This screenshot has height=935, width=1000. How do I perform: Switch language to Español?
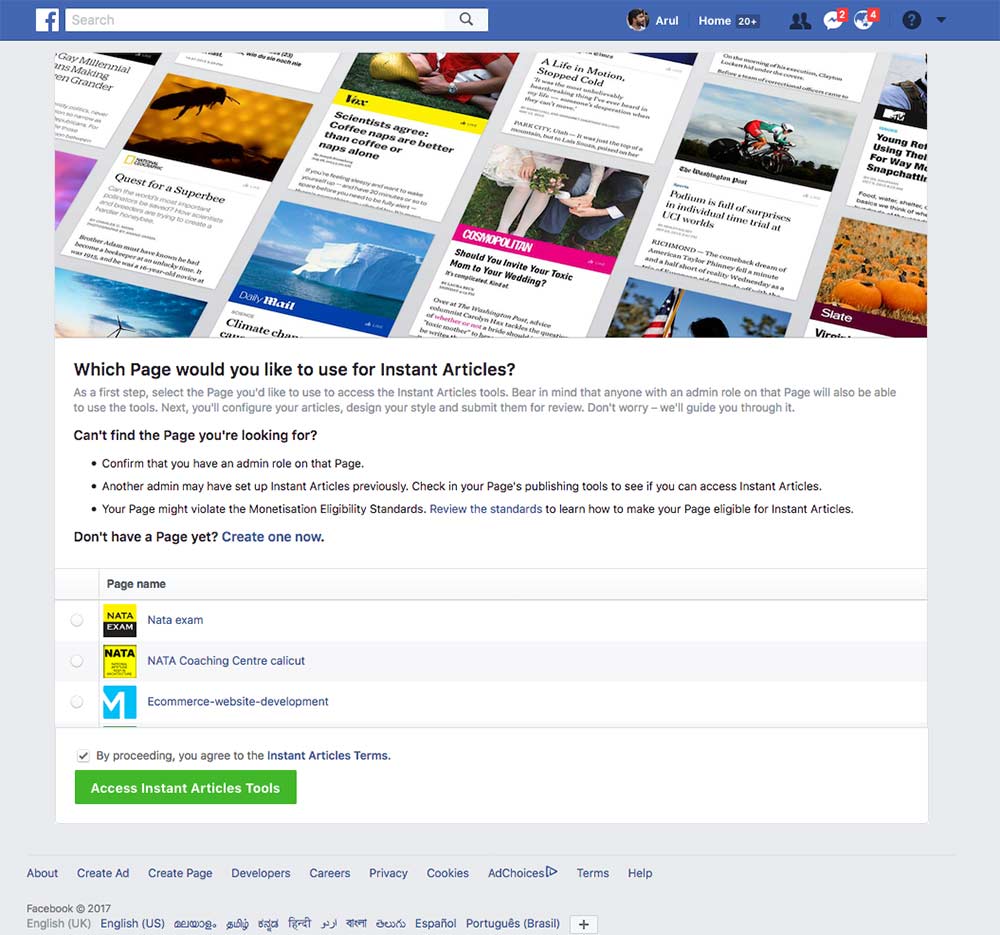click(x=436, y=924)
